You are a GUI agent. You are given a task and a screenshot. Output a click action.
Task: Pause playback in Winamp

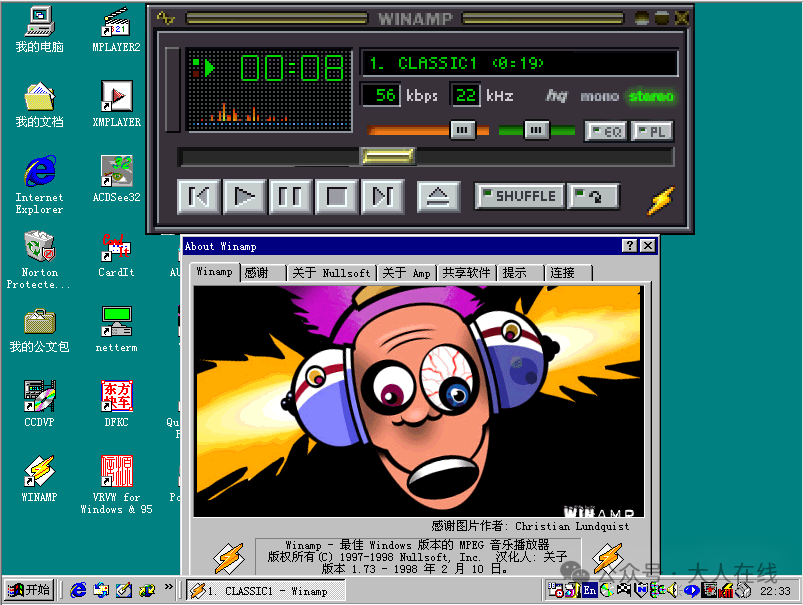[290, 196]
